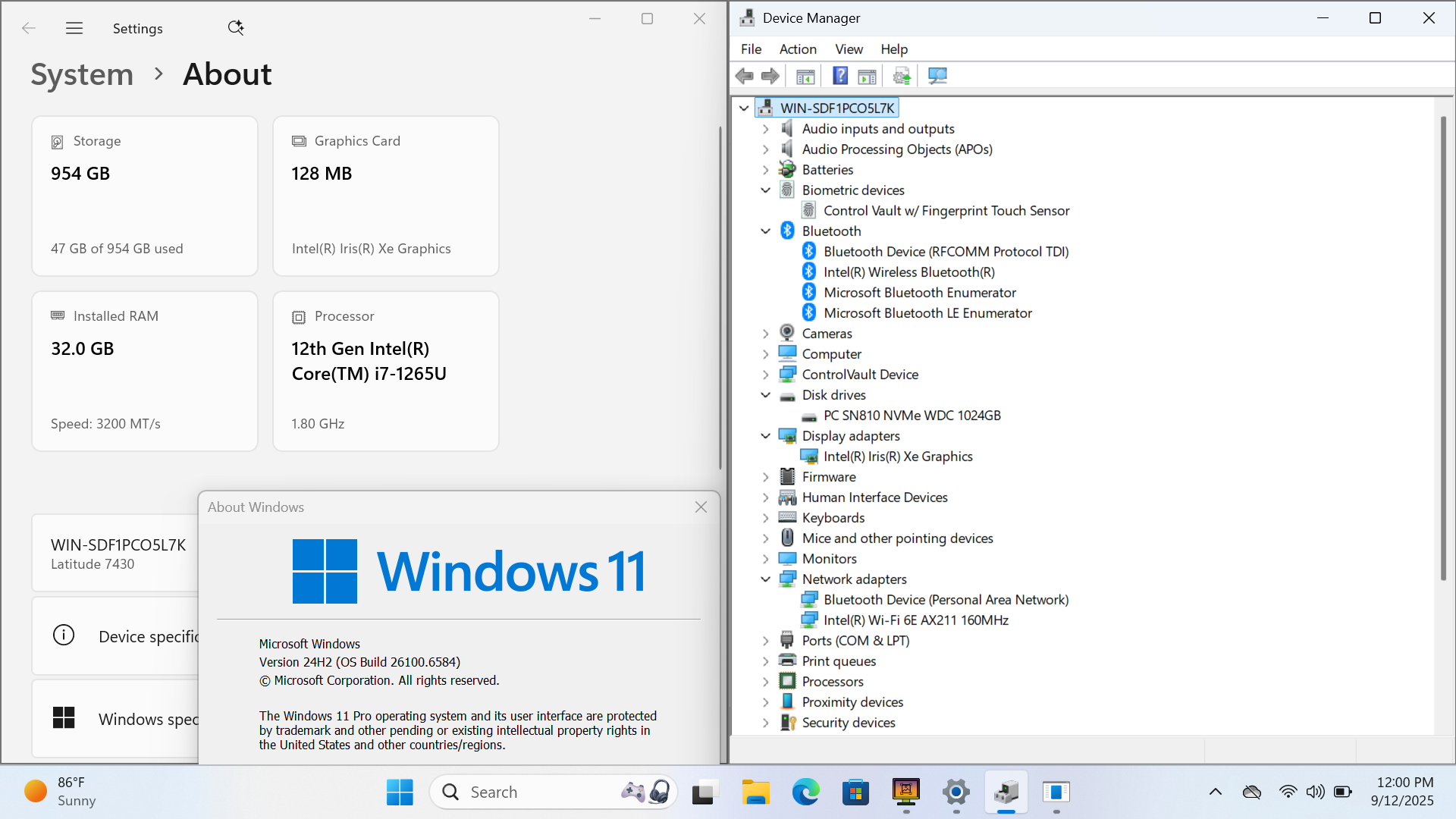Open the weather widget showing 86°F Sunny

click(61, 792)
